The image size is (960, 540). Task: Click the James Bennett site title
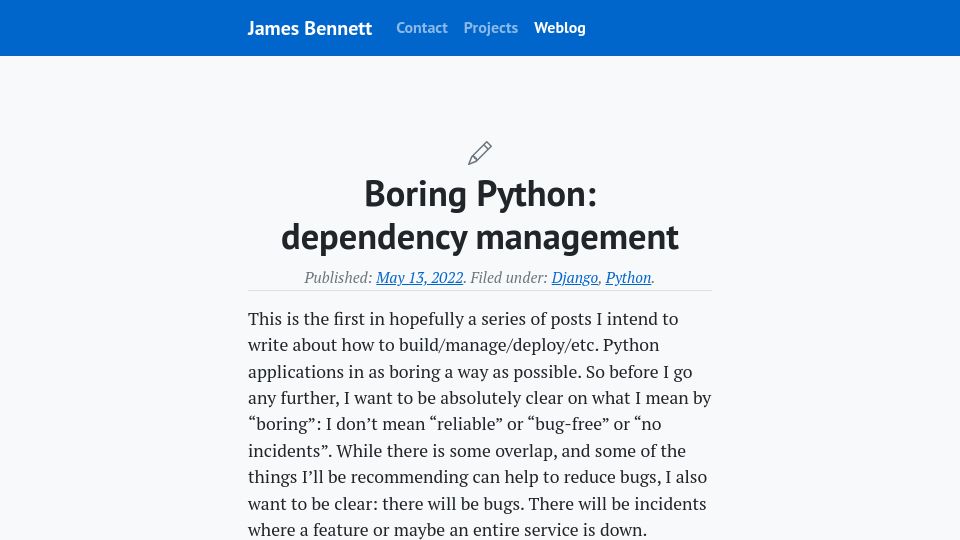309,28
